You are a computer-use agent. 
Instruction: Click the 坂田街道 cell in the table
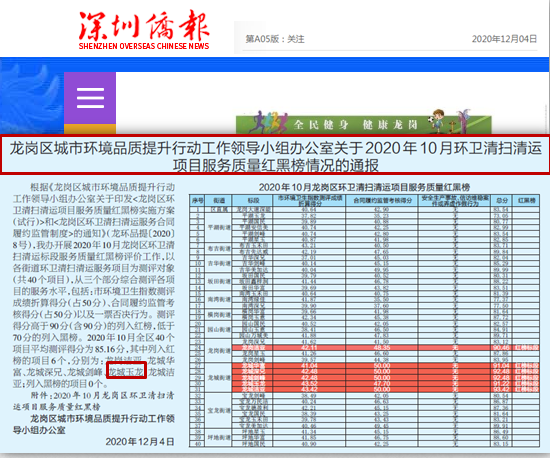coord(219,281)
